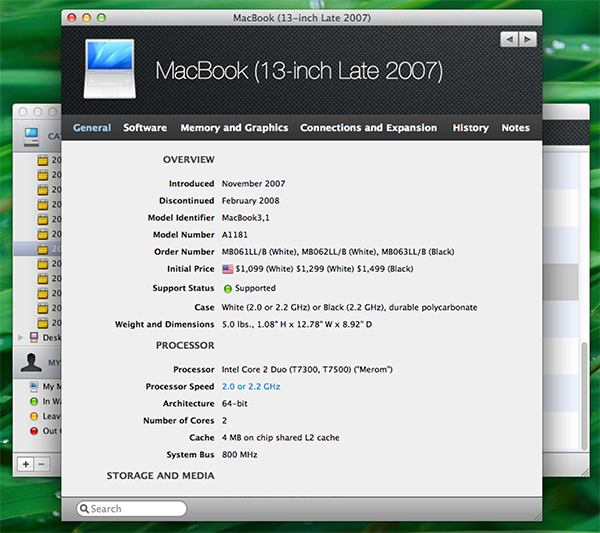Viewport: 600px width, 533px height.
Task: Click the OVERVIEW section heading
Action: pyautogui.click(x=189, y=160)
